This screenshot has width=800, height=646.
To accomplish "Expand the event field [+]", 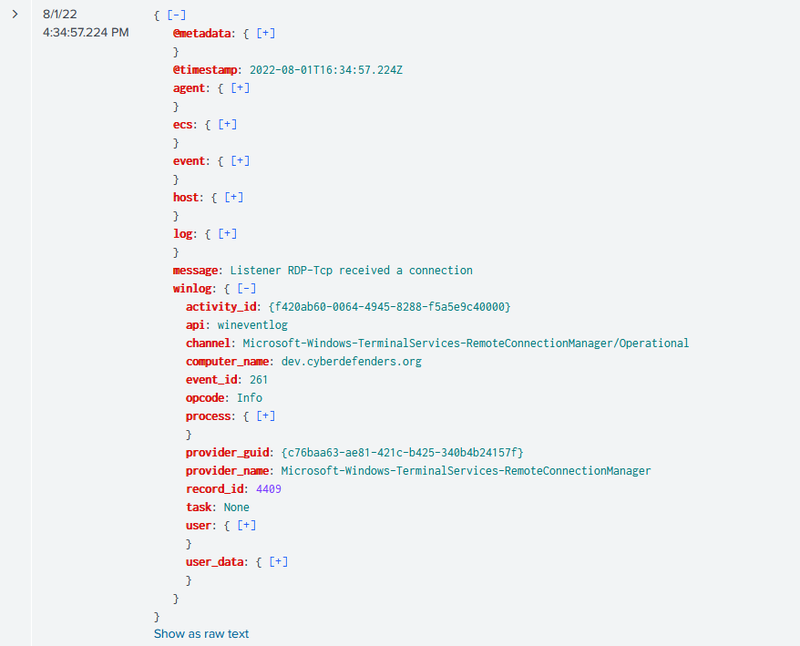I will pos(240,161).
